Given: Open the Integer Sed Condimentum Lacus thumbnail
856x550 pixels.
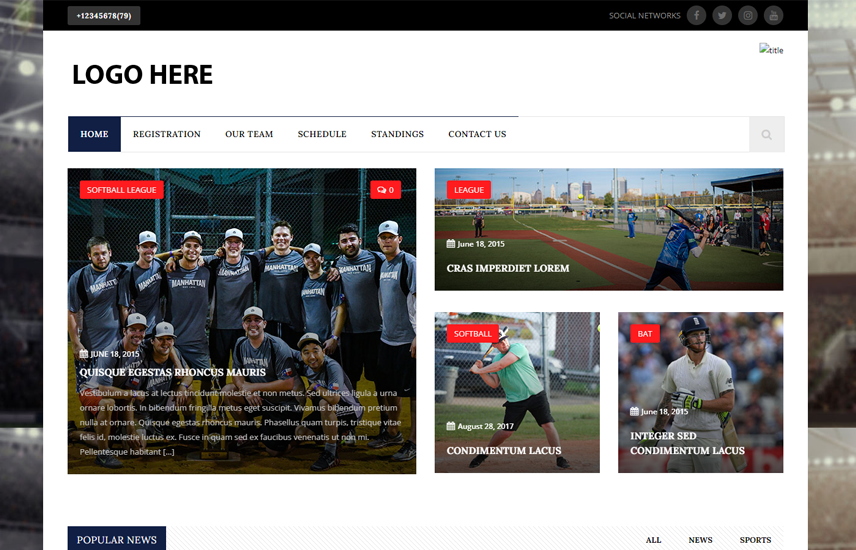Looking at the screenshot, I should 700,392.
